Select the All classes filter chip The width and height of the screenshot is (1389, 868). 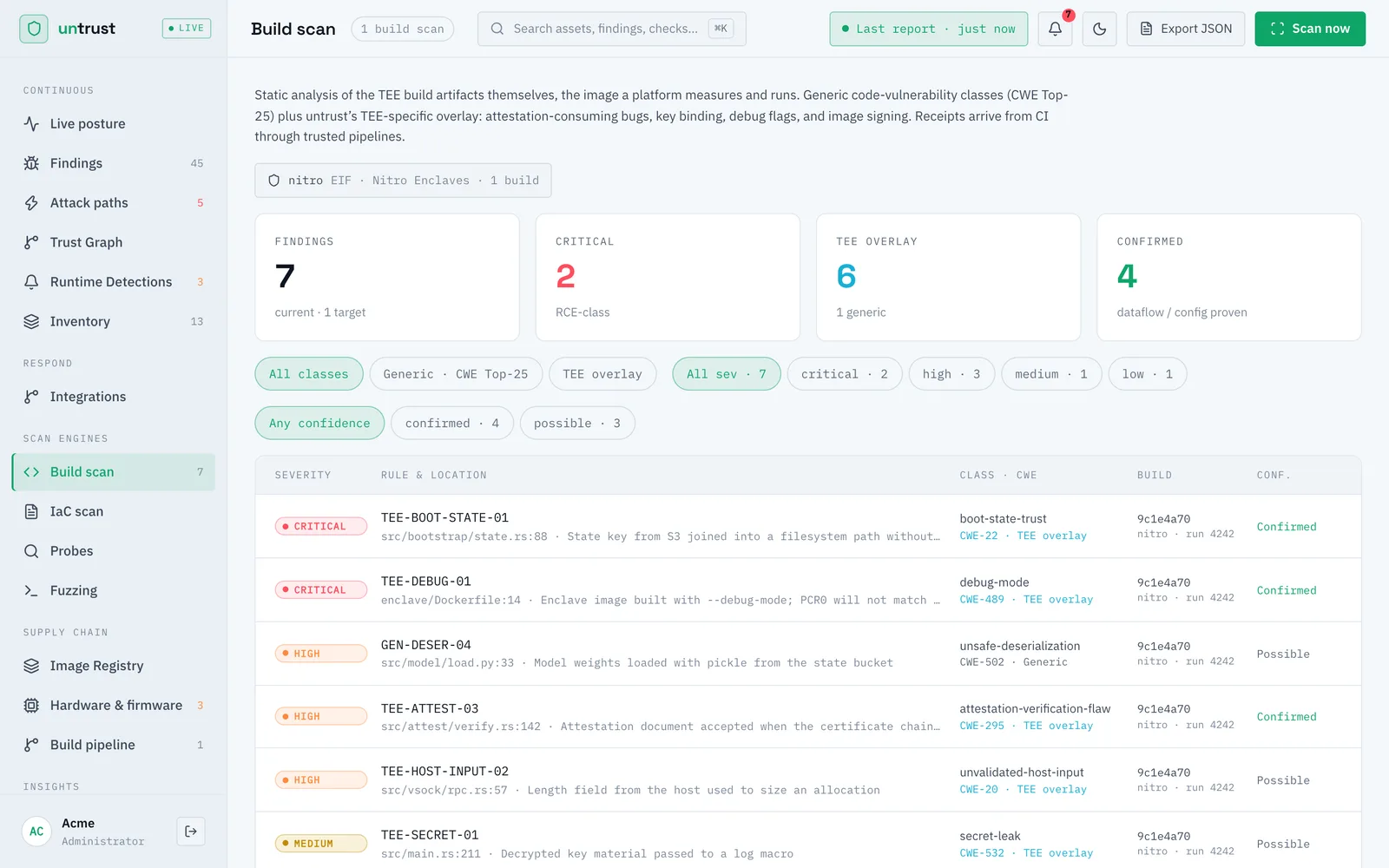coord(309,374)
